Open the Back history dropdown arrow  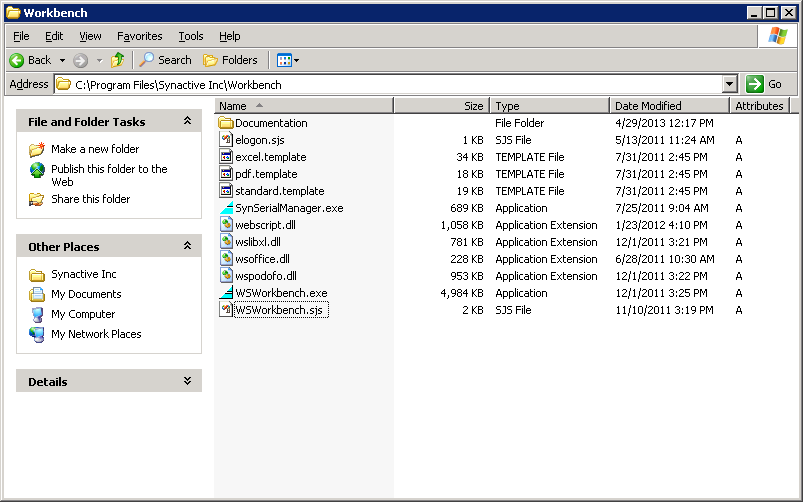(x=62, y=60)
